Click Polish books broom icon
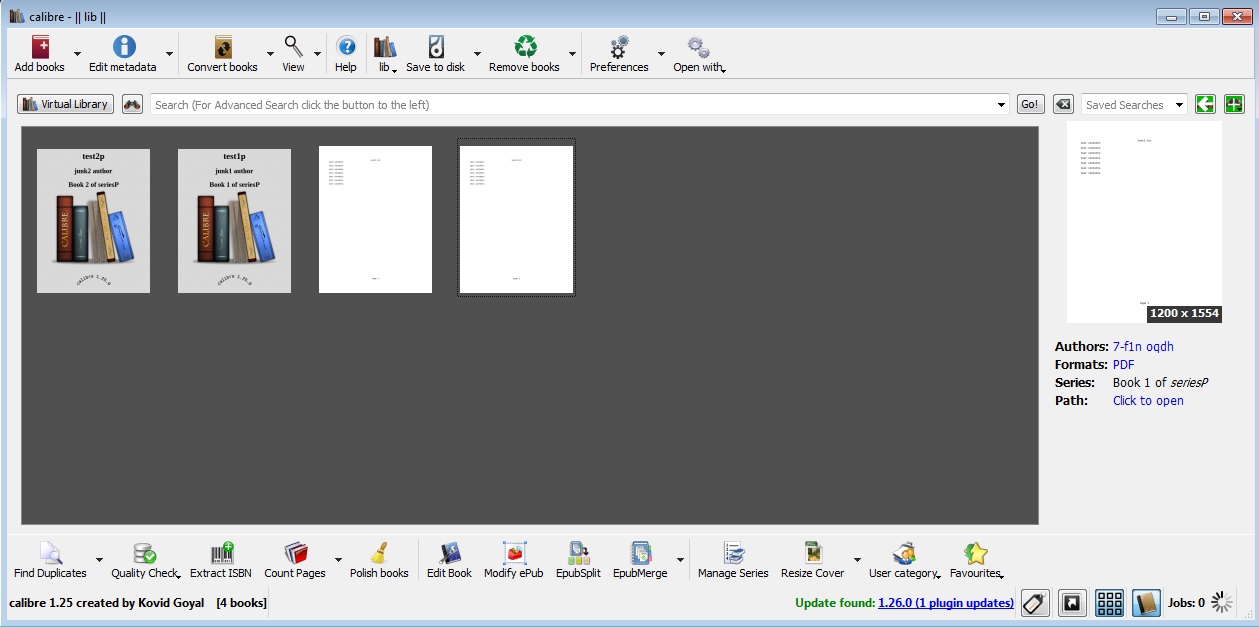Viewport: 1259px width, 627px height. [379, 553]
